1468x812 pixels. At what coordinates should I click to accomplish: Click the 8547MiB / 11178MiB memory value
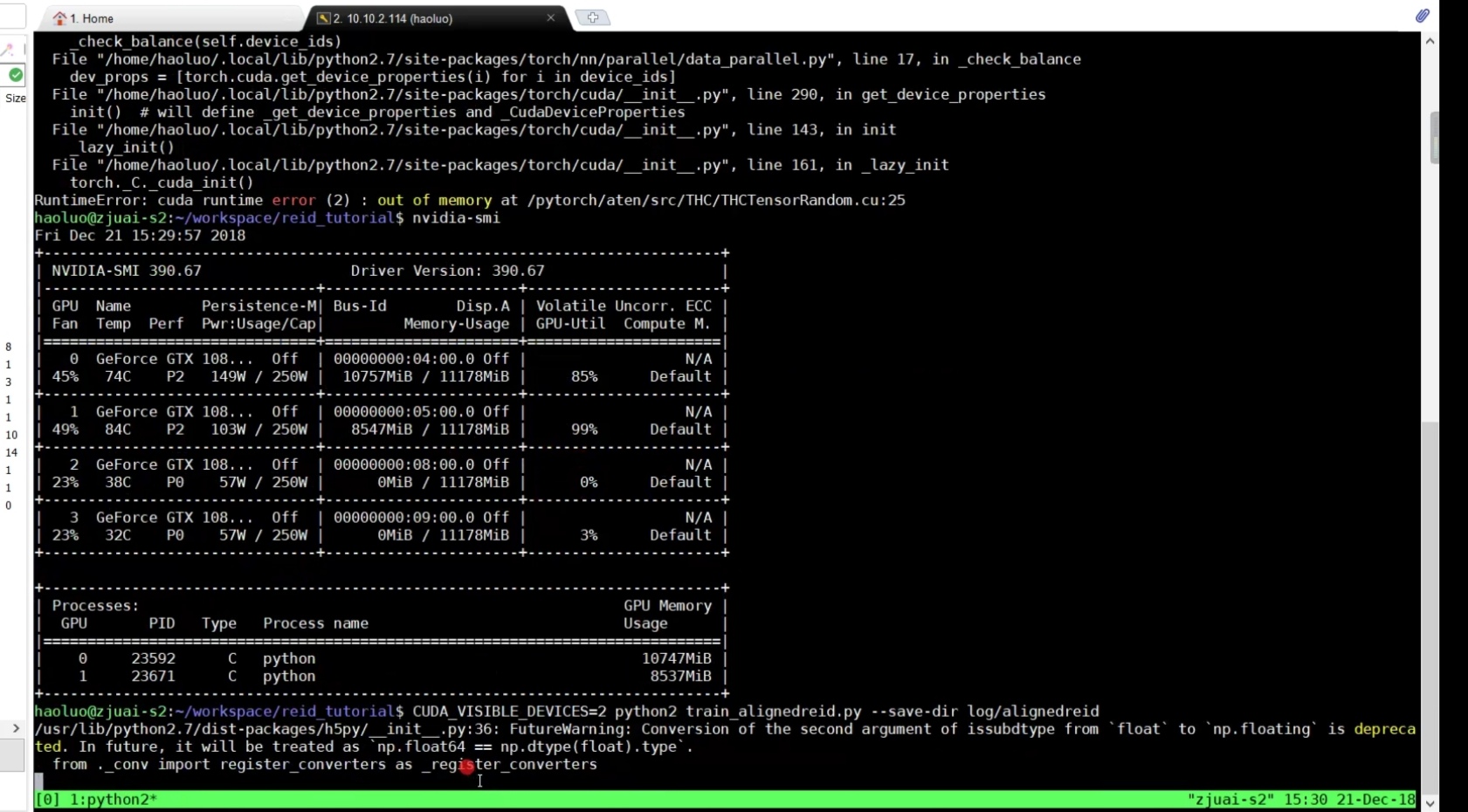click(430, 430)
